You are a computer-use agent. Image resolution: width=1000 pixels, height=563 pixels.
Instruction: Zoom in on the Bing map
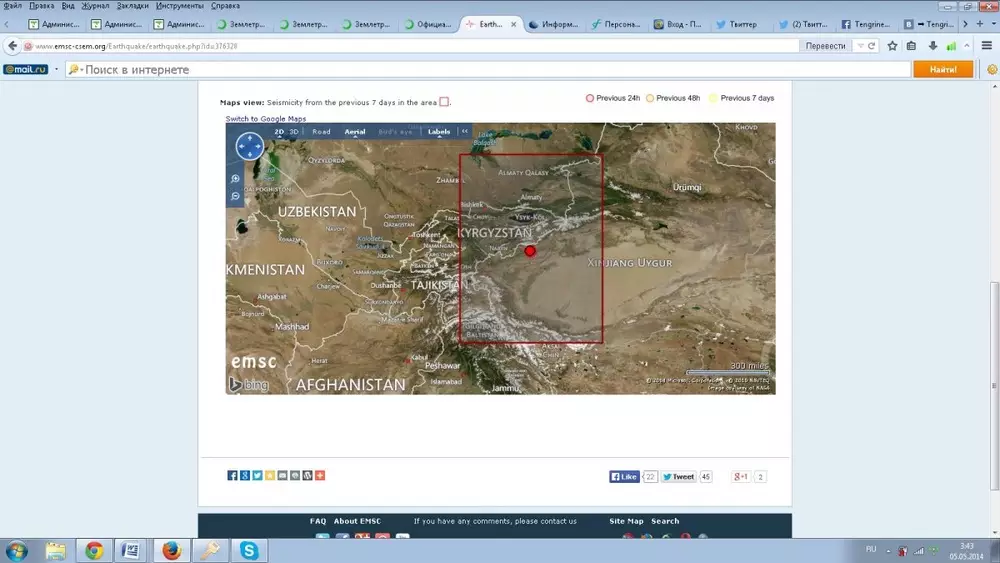pos(236,179)
